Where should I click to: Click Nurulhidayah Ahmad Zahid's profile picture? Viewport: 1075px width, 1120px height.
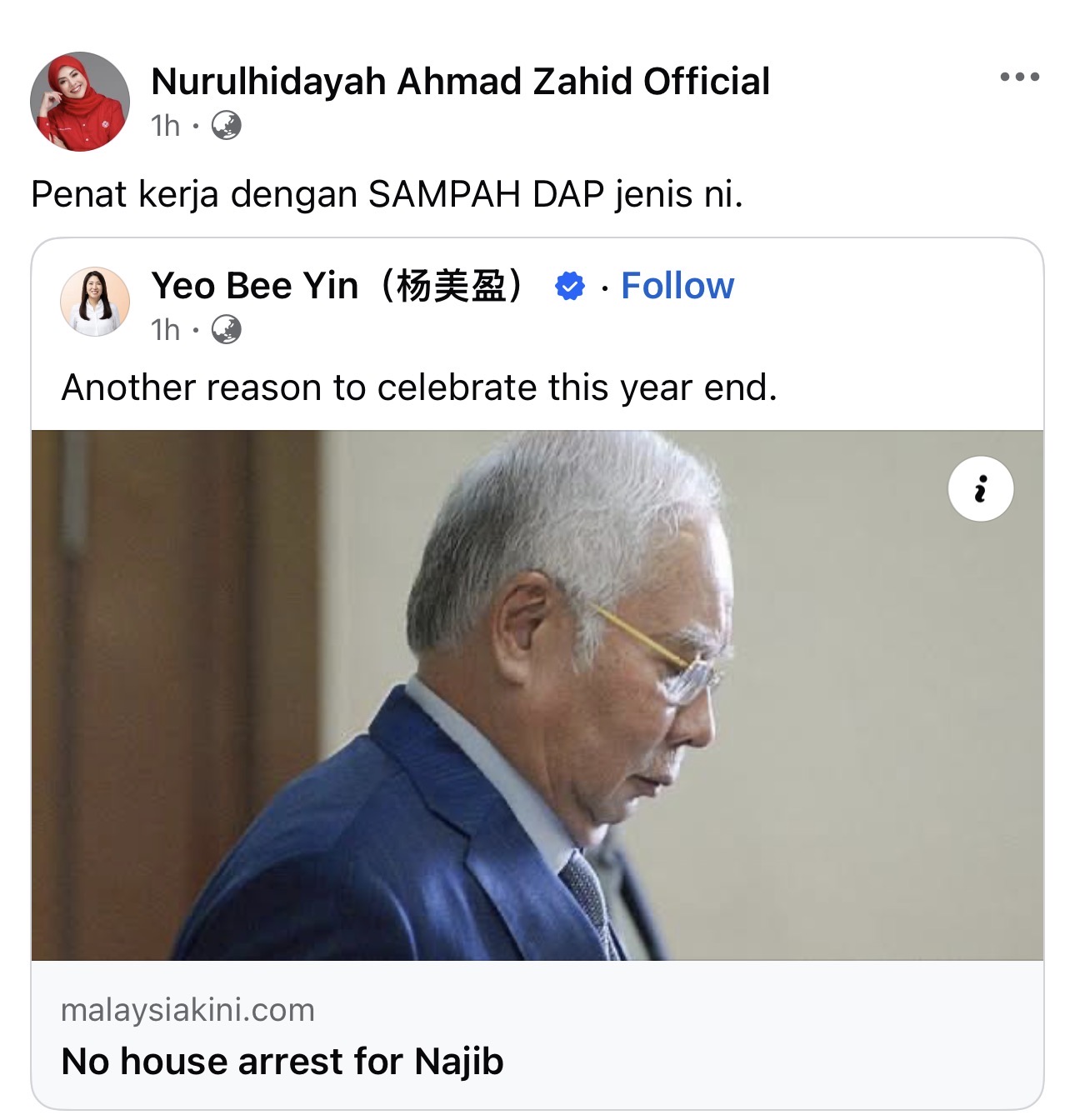coord(80,102)
